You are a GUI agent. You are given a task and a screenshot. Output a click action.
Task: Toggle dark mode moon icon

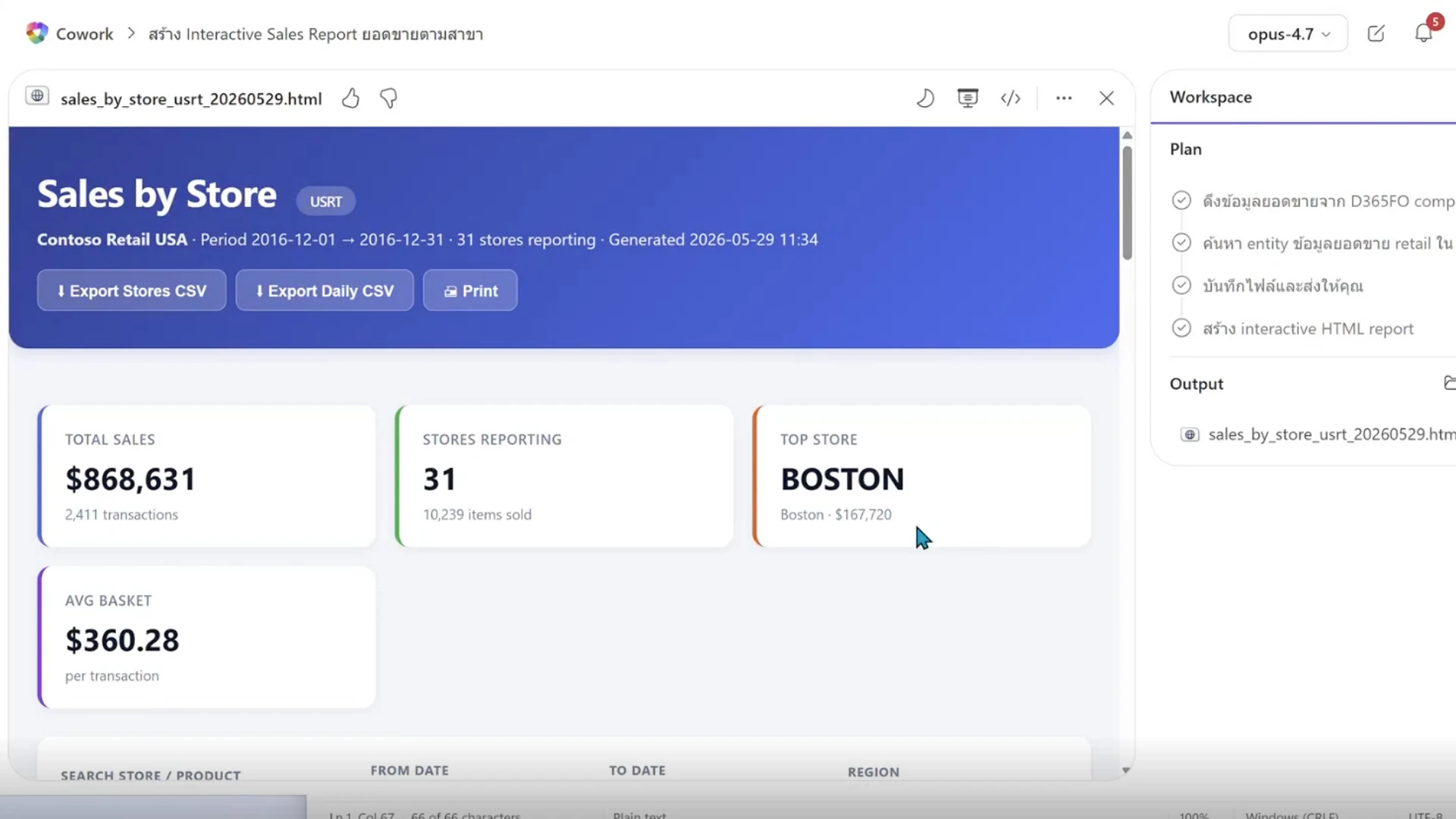pos(925,99)
